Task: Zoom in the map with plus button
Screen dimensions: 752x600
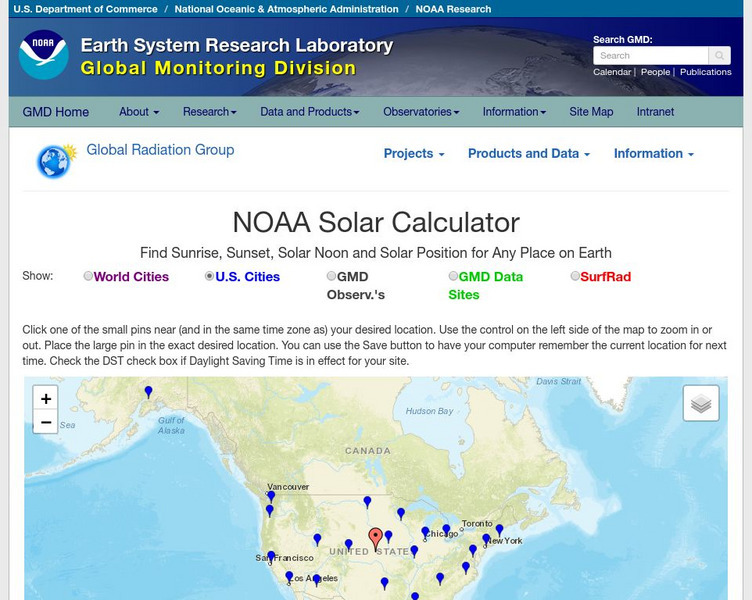Action: point(46,399)
